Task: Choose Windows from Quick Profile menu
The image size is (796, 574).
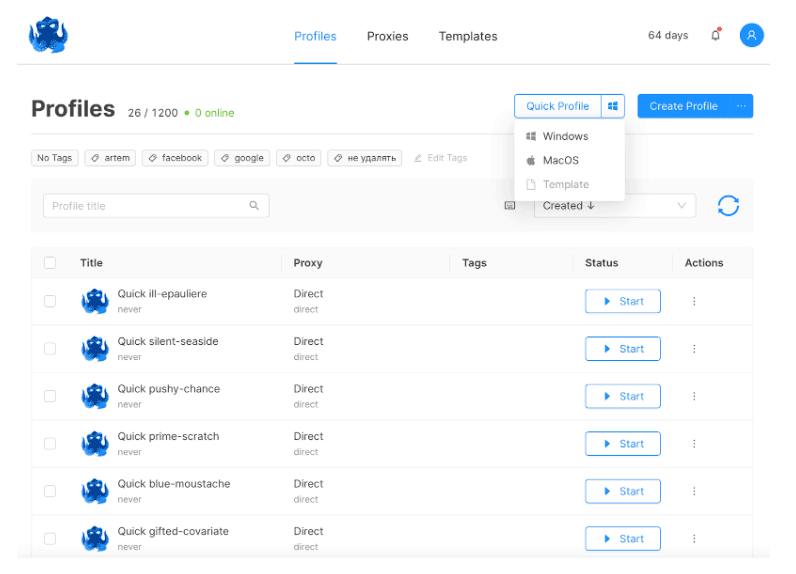Action: click(565, 136)
